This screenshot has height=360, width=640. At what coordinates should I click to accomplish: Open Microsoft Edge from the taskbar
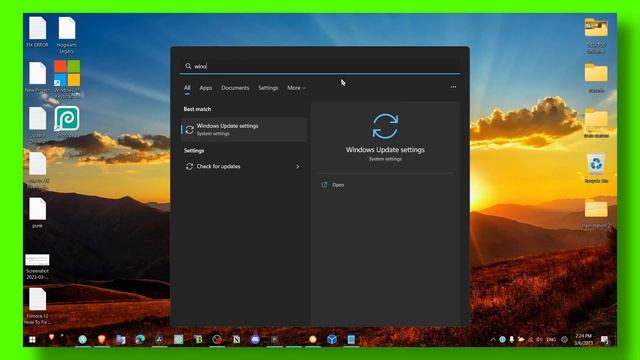pyautogui.click(x=140, y=339)
